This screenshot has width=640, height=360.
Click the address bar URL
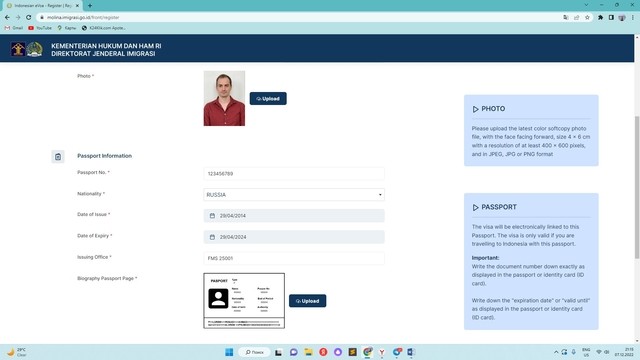coord(83,18)
